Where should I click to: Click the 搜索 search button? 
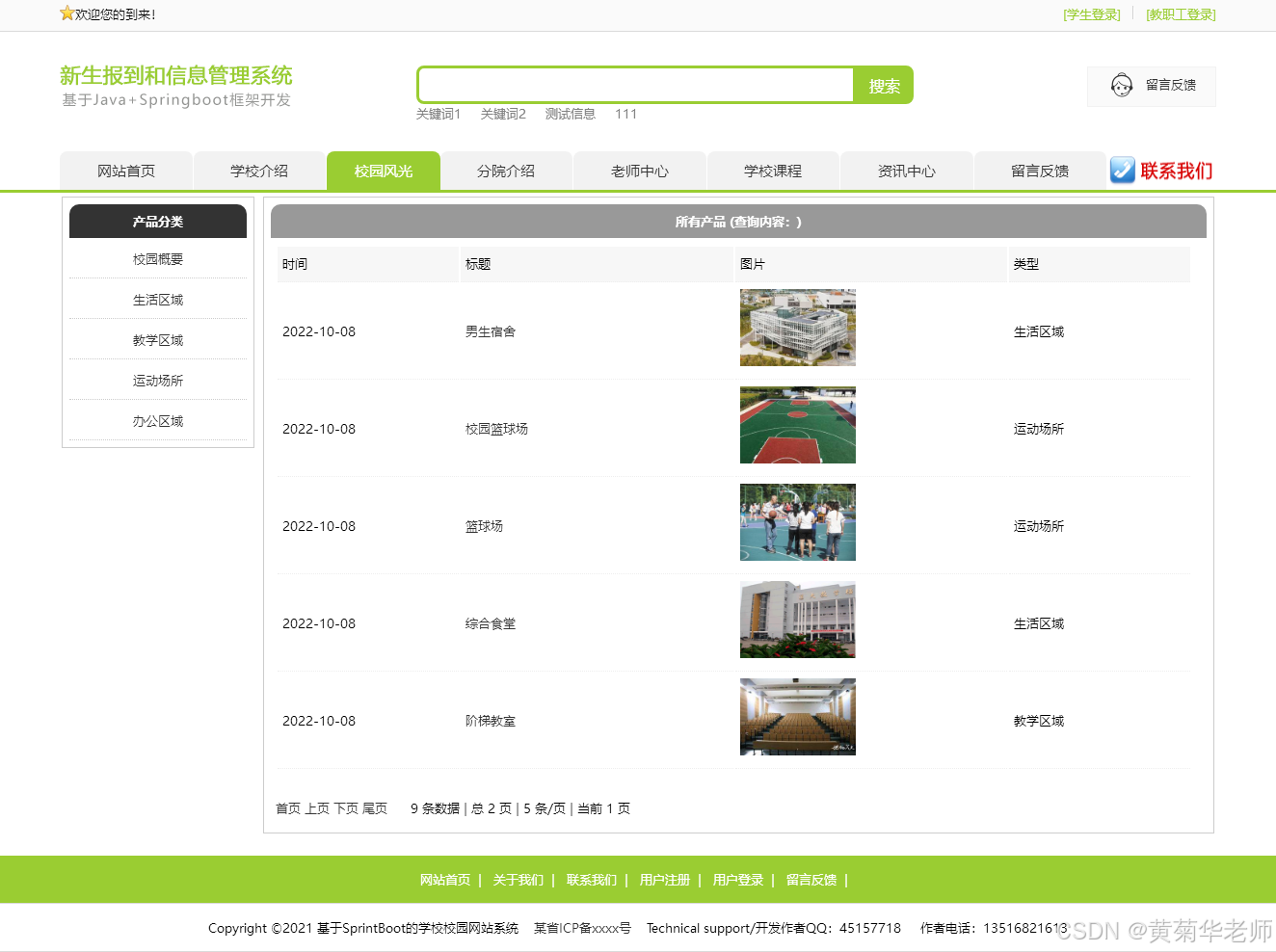click(882, 85)
